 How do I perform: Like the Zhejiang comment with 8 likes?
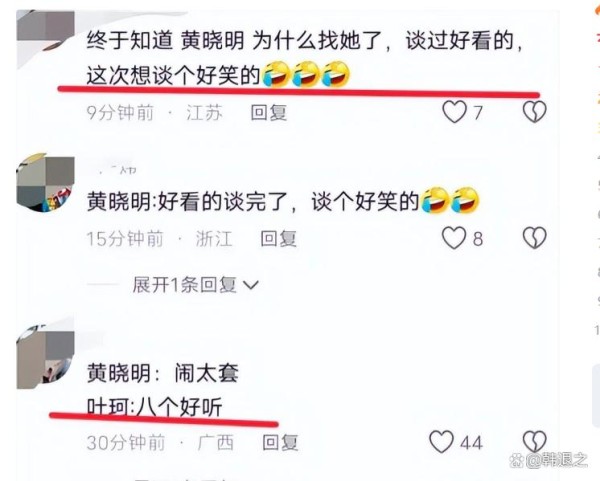(x=454, y=238)
